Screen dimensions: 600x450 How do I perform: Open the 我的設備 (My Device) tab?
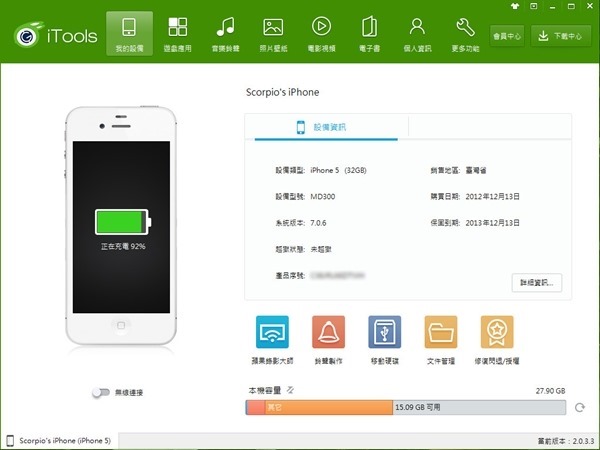click(129, 34)
